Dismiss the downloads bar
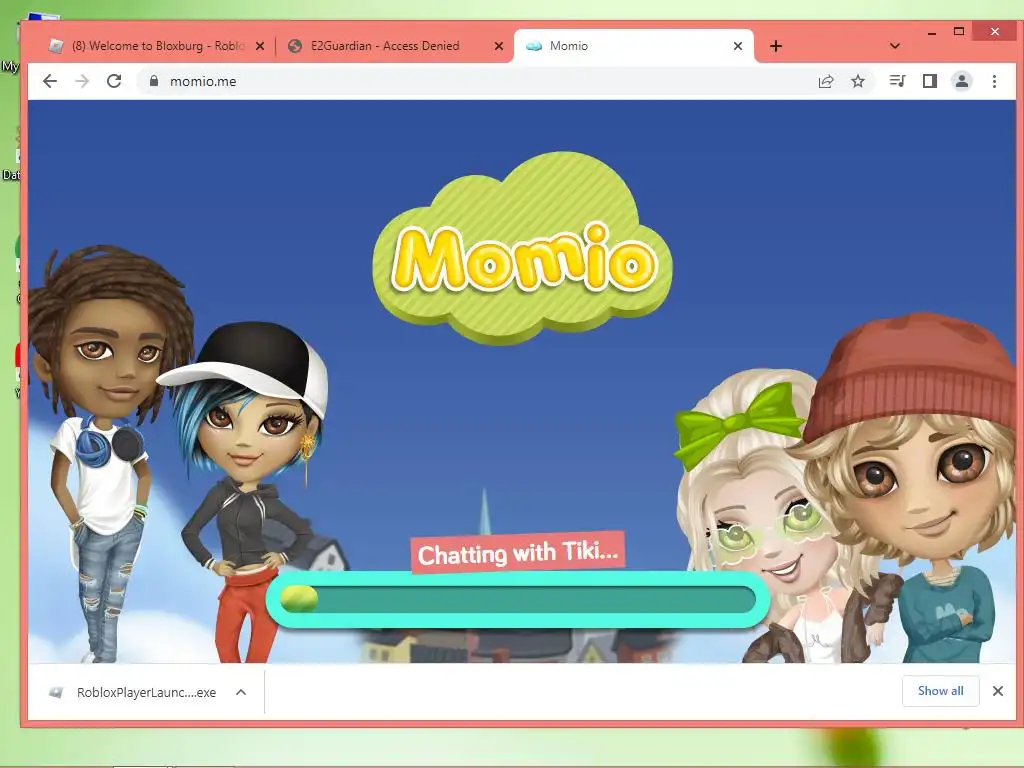 coord(998,691)
